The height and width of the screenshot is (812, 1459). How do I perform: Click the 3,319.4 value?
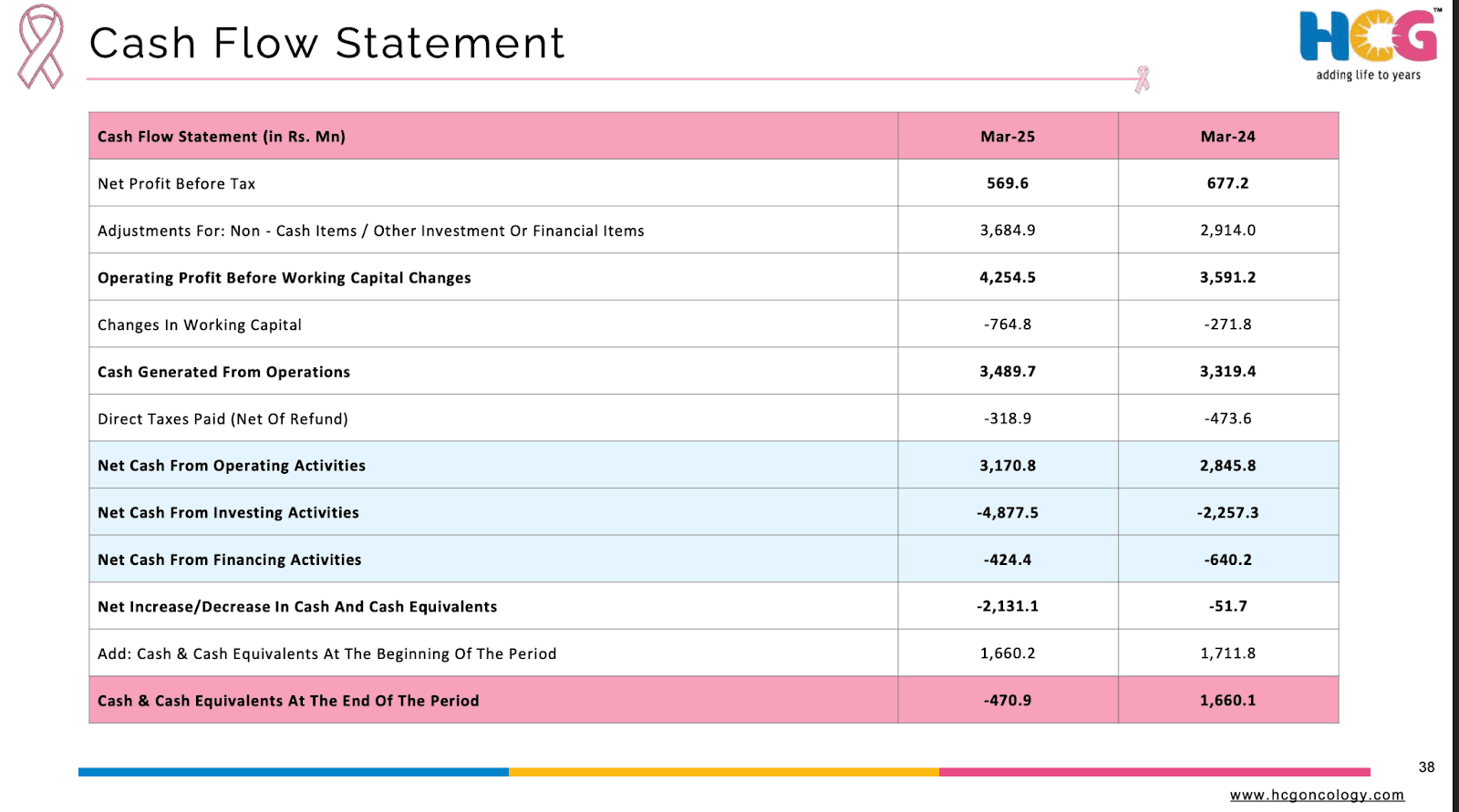[x=1227, y=372]
